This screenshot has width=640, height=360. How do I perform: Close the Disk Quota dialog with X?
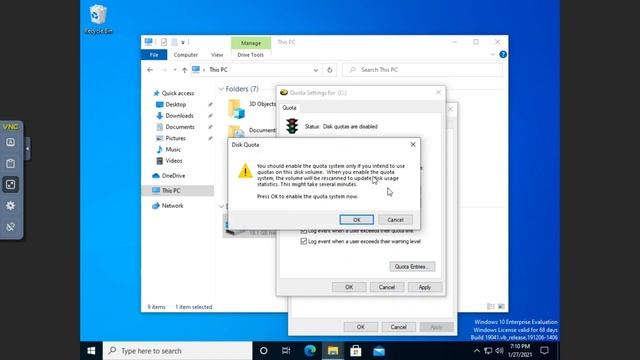(413, 144)
